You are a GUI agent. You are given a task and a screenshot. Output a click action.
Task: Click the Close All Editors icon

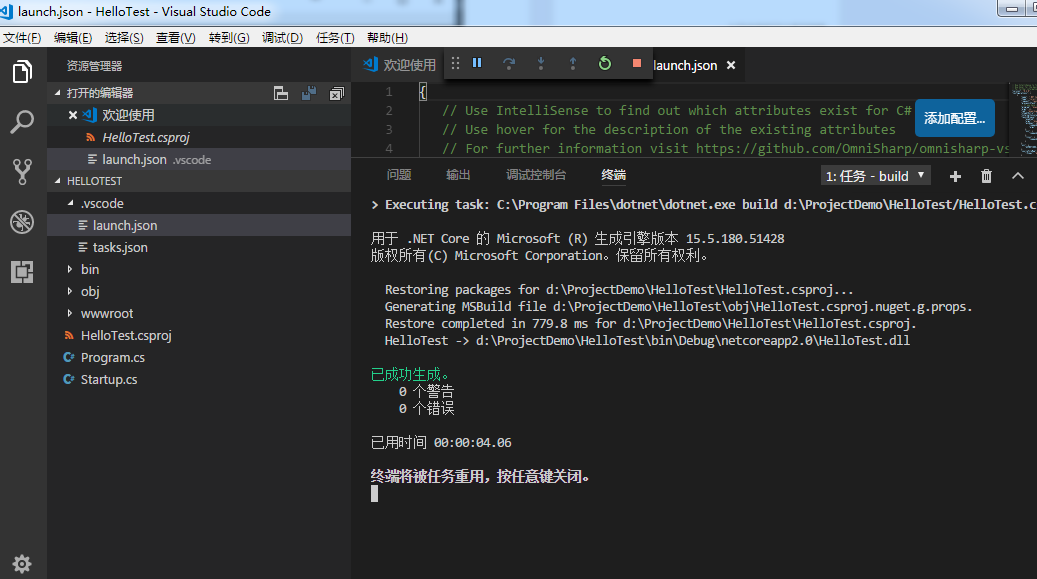tap(337, 93)
